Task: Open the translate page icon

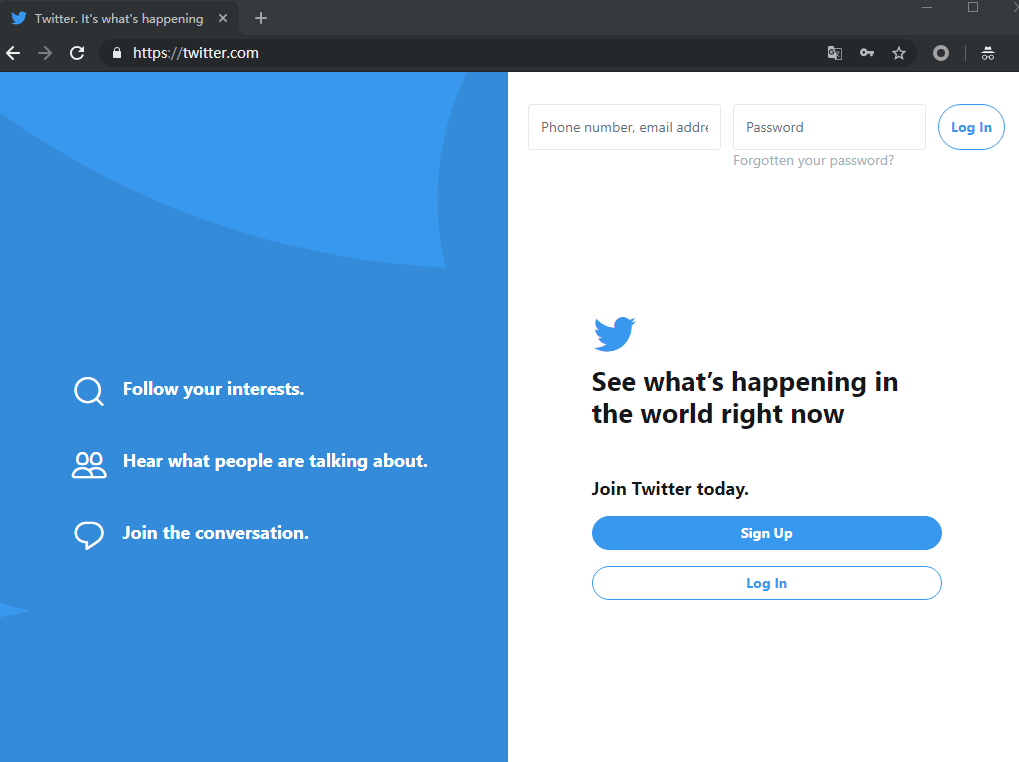Action: [x=834, y=53]
